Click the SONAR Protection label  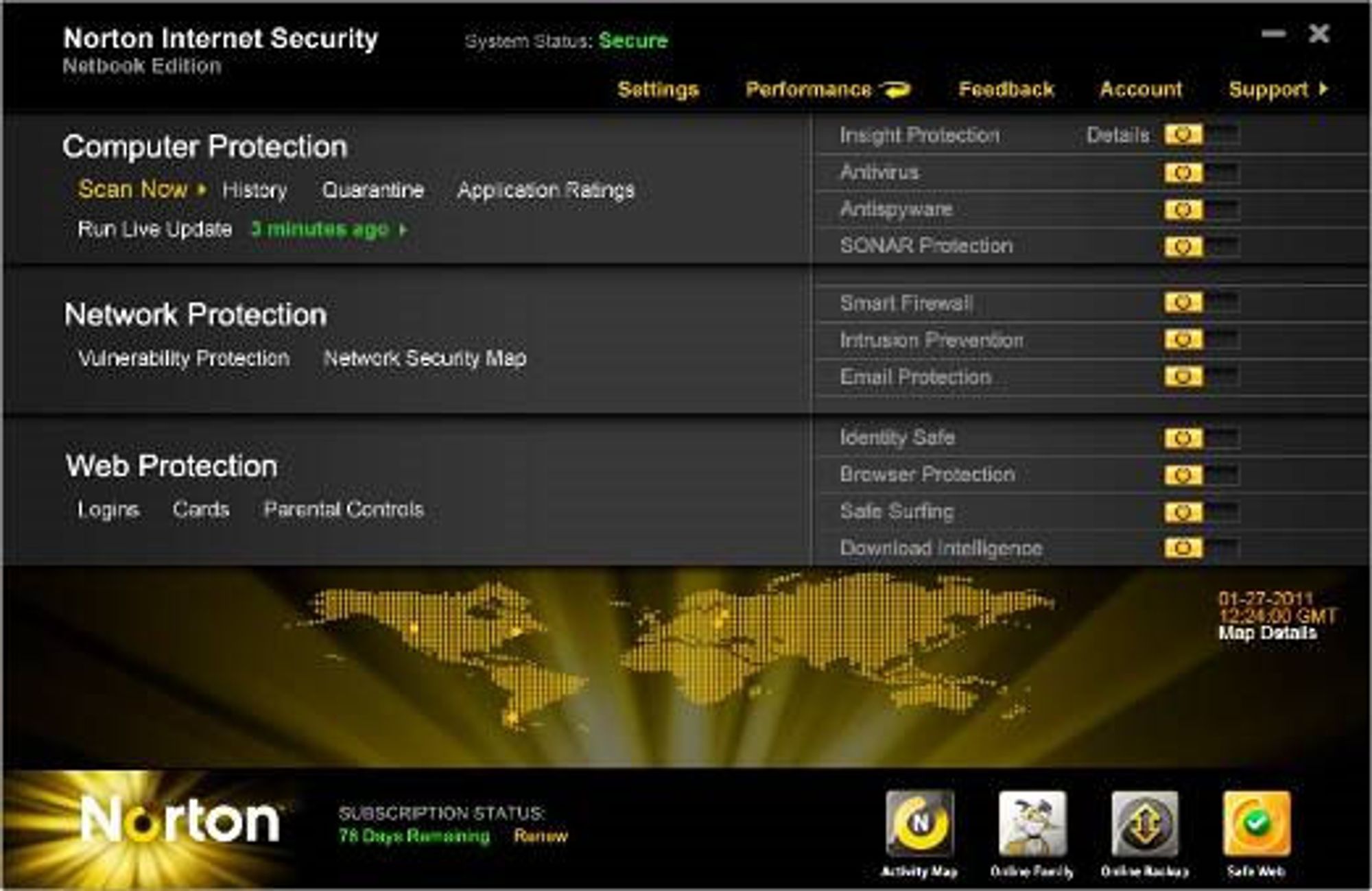926,246
